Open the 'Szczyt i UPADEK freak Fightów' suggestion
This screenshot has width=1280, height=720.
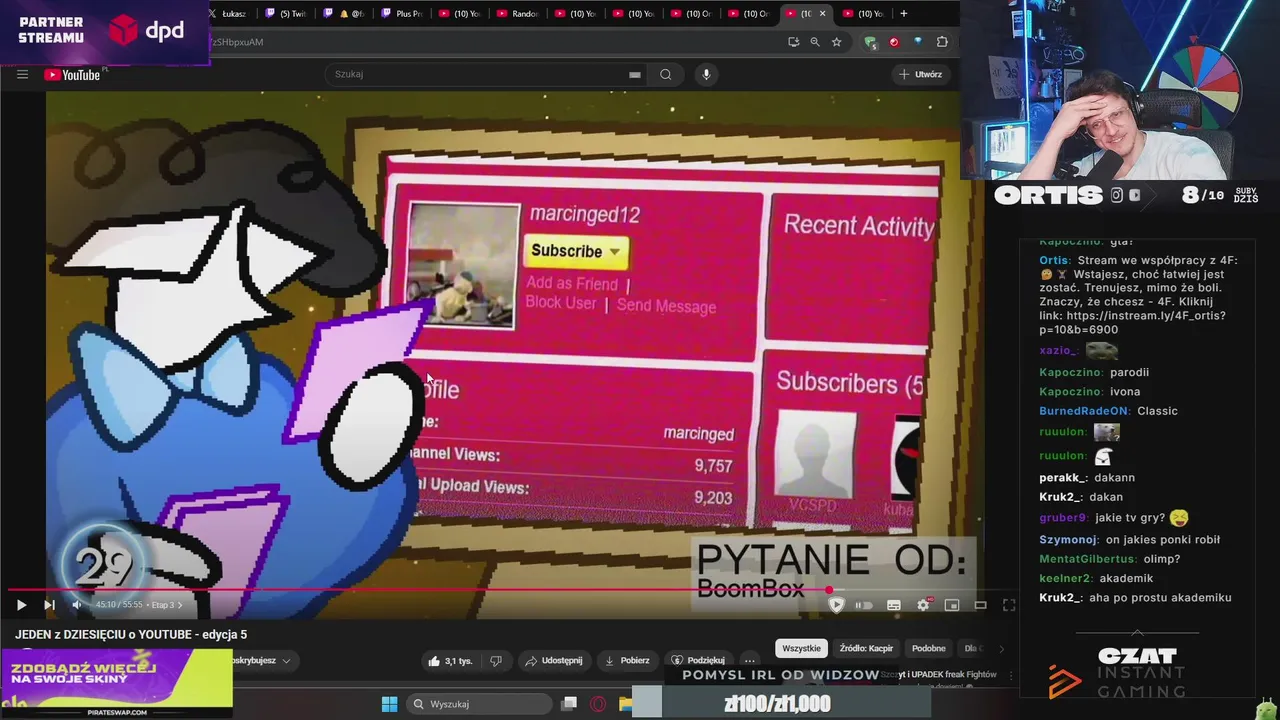tap(938, 675)
